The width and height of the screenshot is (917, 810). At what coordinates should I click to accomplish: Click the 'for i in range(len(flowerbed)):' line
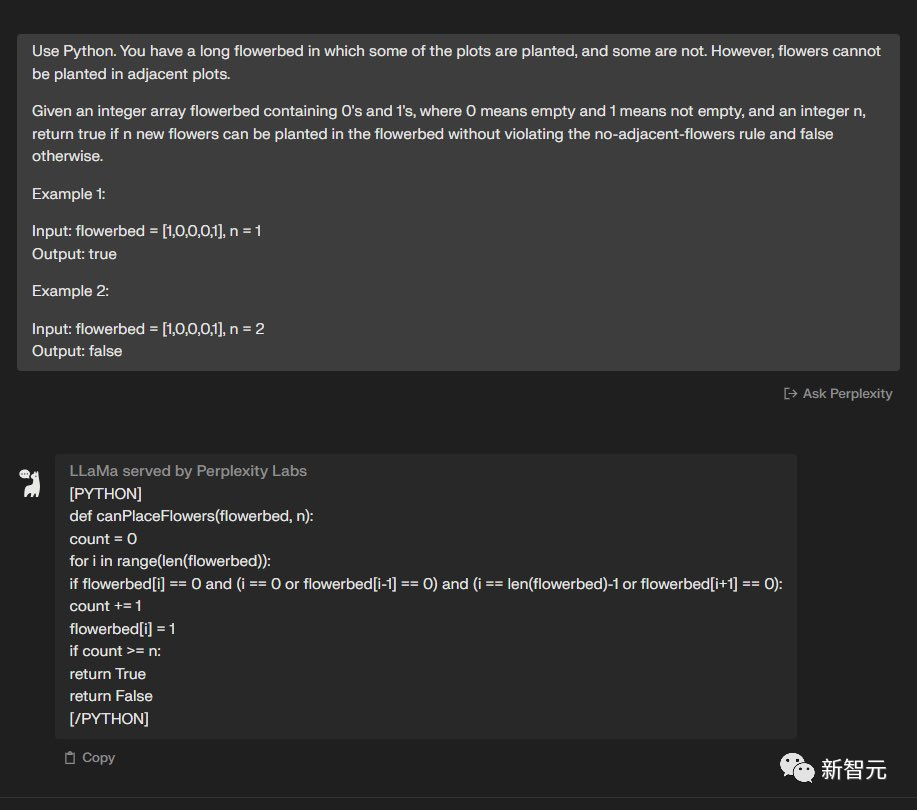coord(170,561)
